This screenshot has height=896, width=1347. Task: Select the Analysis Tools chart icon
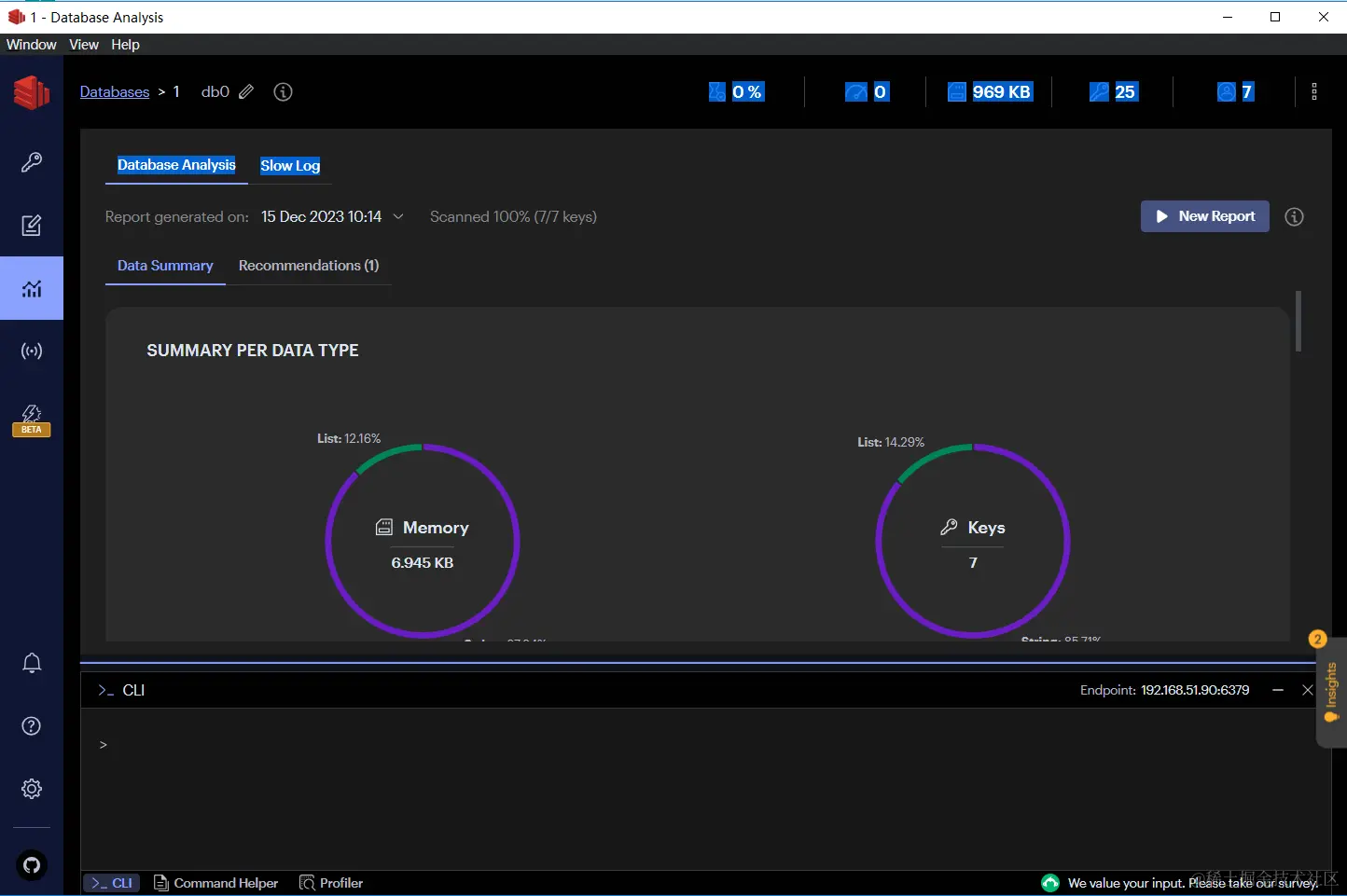pyautogui.click(x=32, y=288)
